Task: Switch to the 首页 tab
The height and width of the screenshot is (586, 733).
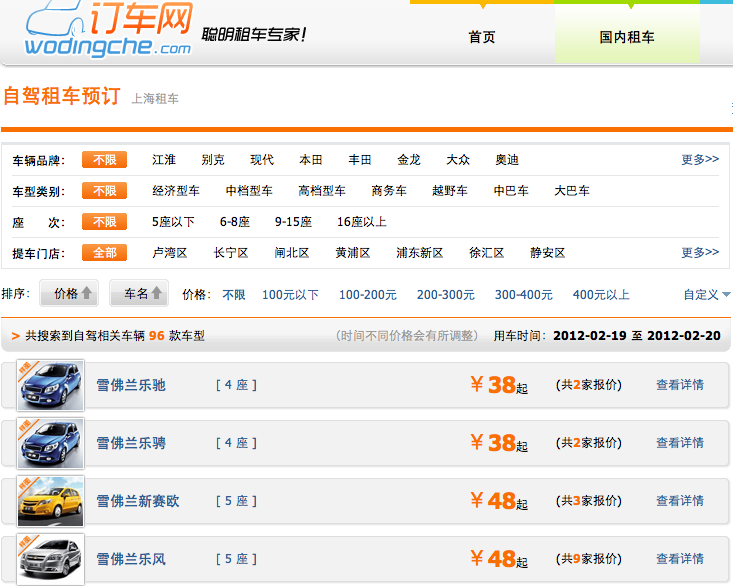Action: pyautogui.click(x=482, y=36)
